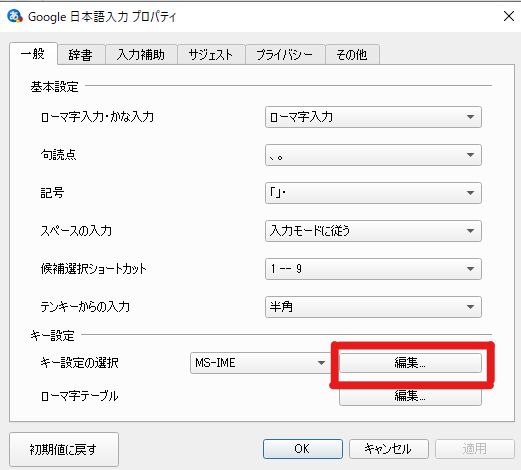Click the 初期値に戻す button
The image size is (521, 470).
[64, 449]
